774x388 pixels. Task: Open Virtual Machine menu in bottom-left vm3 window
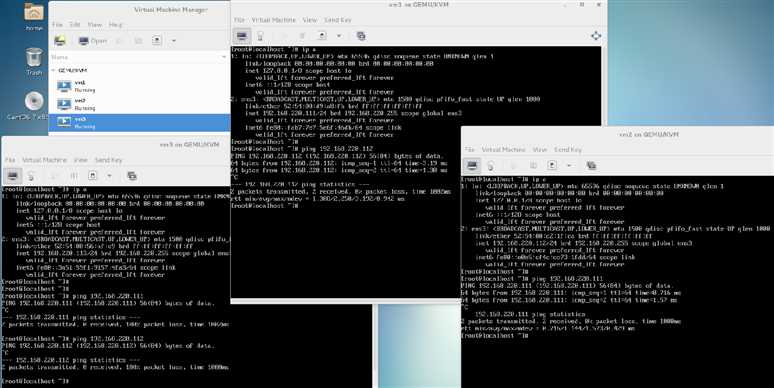[44, 160]
